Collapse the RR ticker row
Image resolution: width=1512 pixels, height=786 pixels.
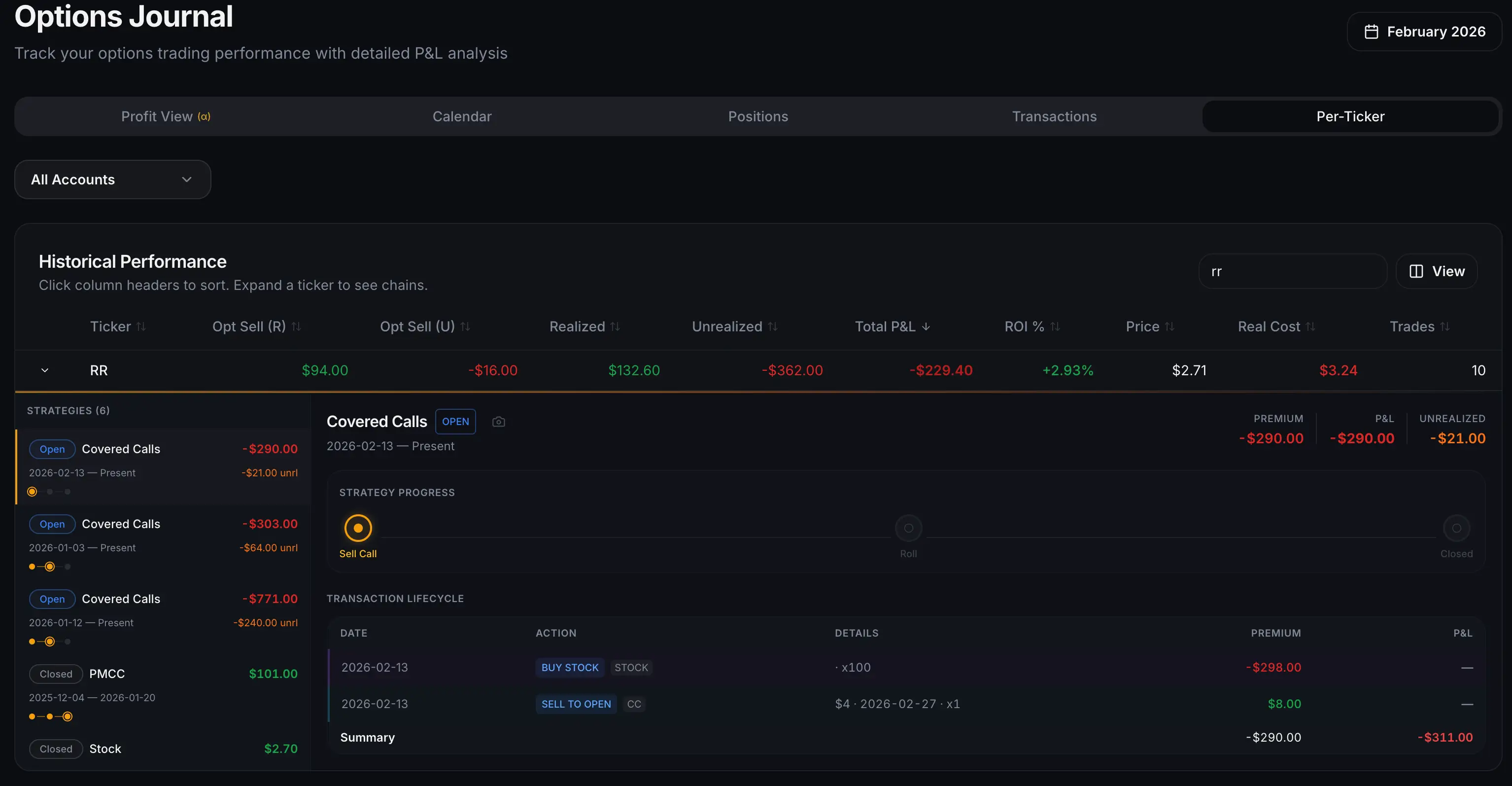(x=45, y=371)
